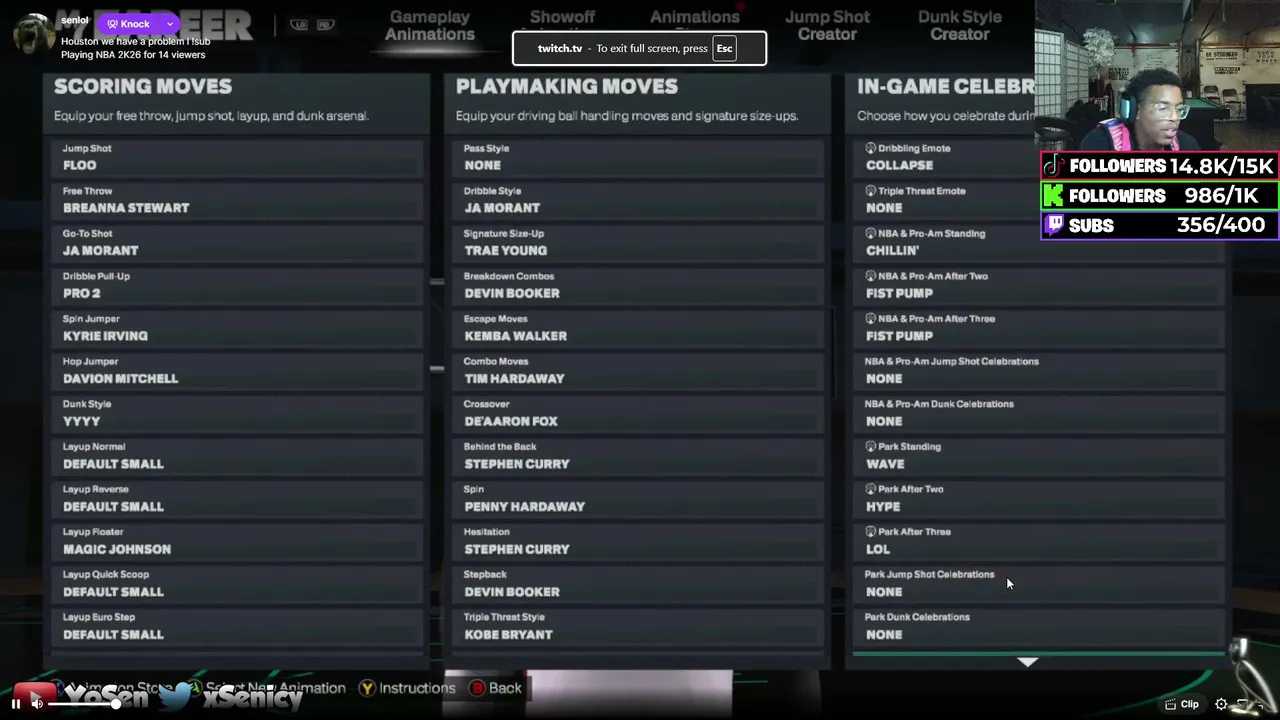The width and height of the screenshot is (1280, 720).
Task: Select the Layup Reverse row
Action: pyautogui.click(x=237, y=498)
